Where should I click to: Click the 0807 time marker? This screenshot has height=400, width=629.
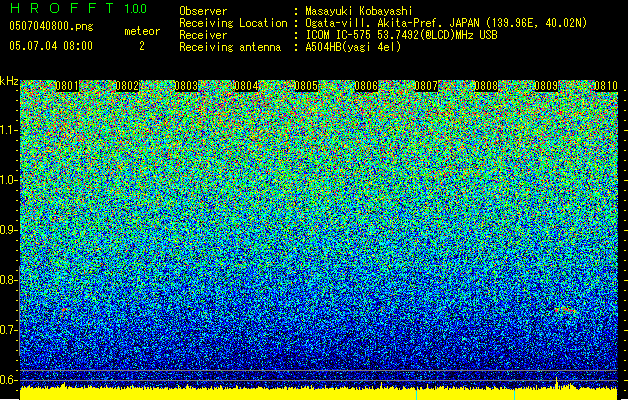tap(426, 86)
